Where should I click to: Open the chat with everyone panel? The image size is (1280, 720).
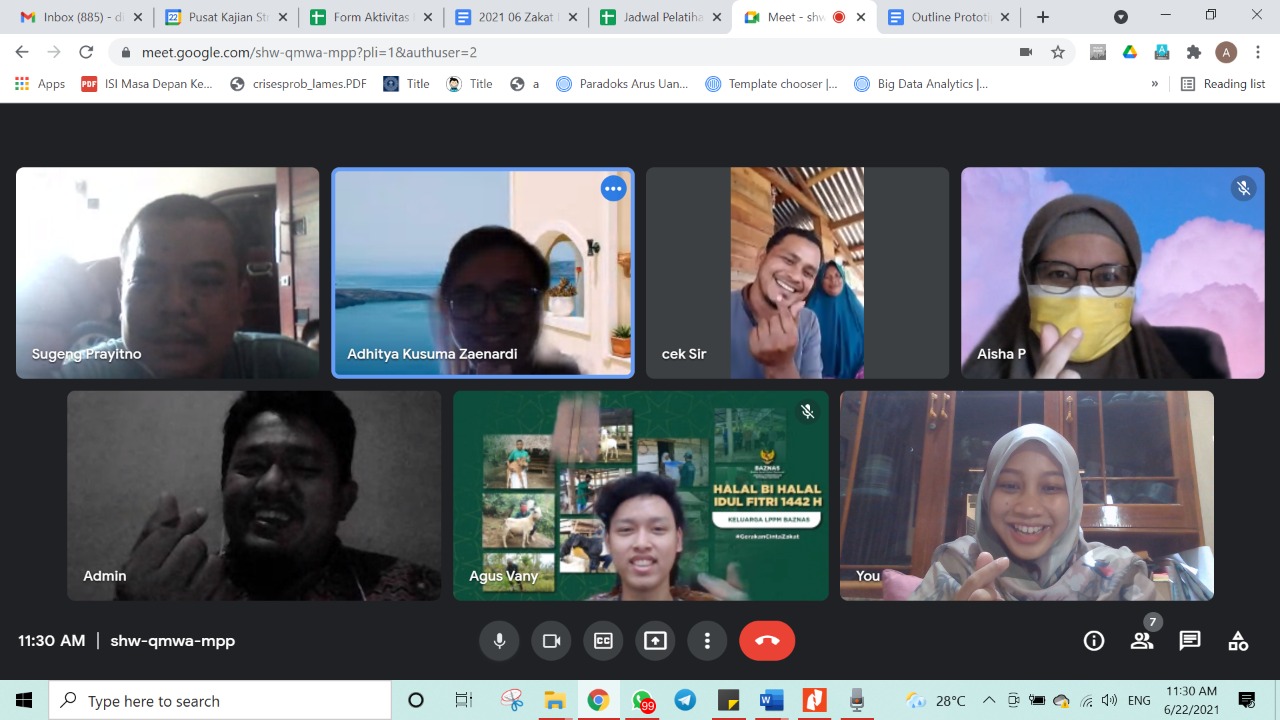pyautogui.click(x=1190, y=641)
